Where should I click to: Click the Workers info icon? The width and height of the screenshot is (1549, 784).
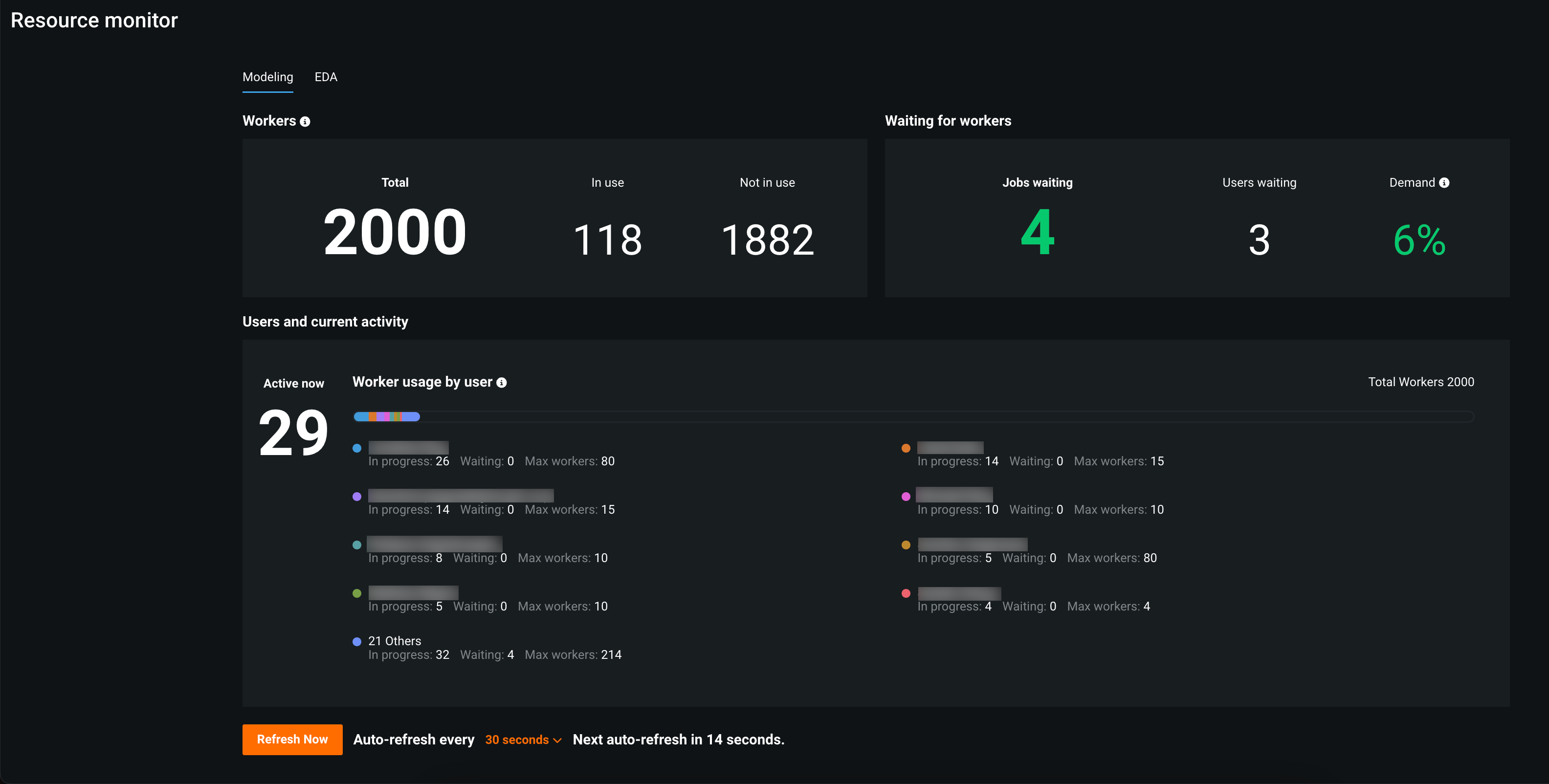coord(305,121)
